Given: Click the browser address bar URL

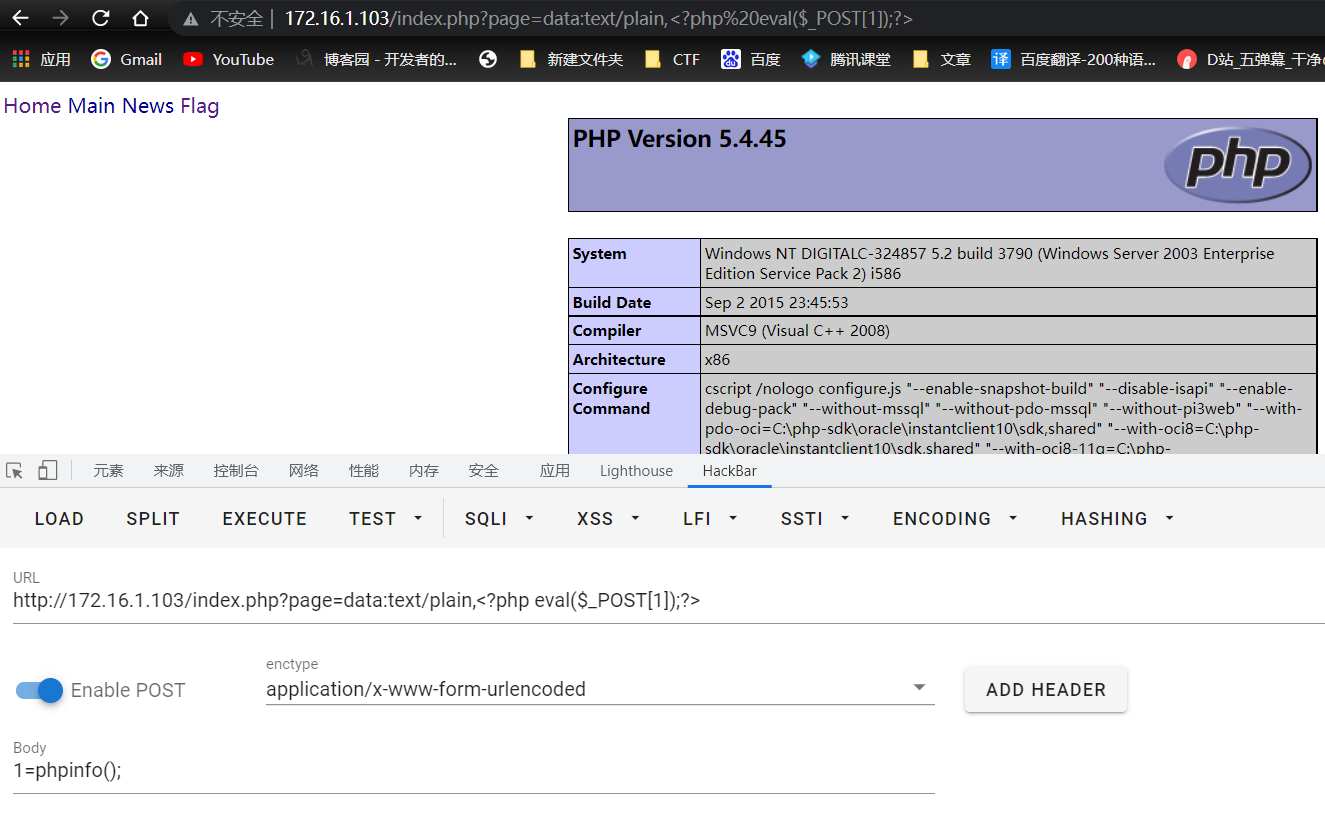Looking at the screenshot, I should (x=598, y=18).
